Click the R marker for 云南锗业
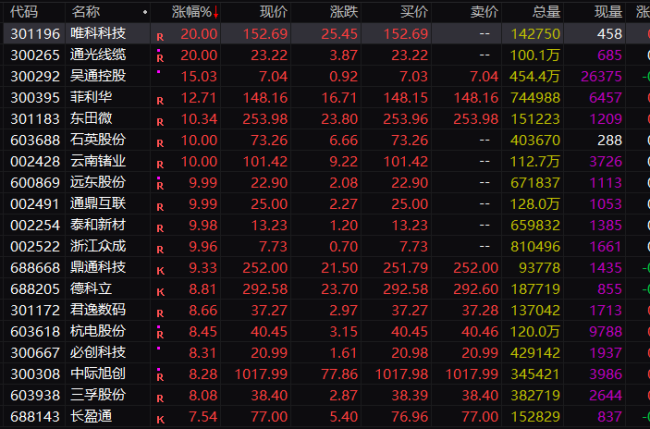The image size is (650, 429). point(160,165)
